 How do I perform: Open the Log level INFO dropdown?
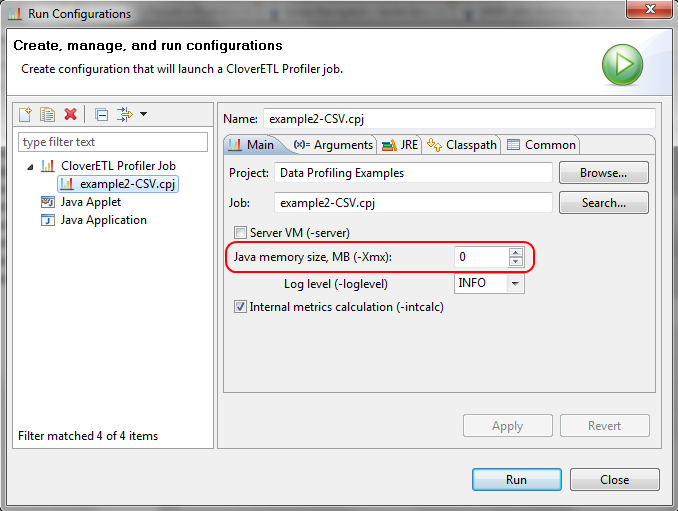[489, 284]
